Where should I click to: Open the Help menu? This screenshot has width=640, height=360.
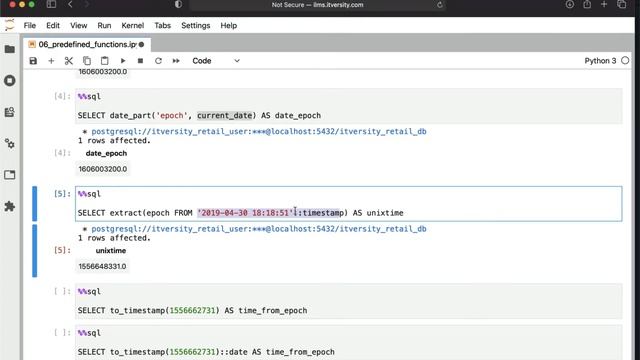229,25
